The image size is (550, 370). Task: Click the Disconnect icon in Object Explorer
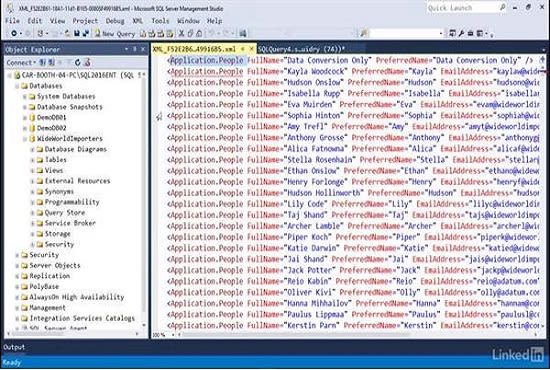[x=51, y=63]
